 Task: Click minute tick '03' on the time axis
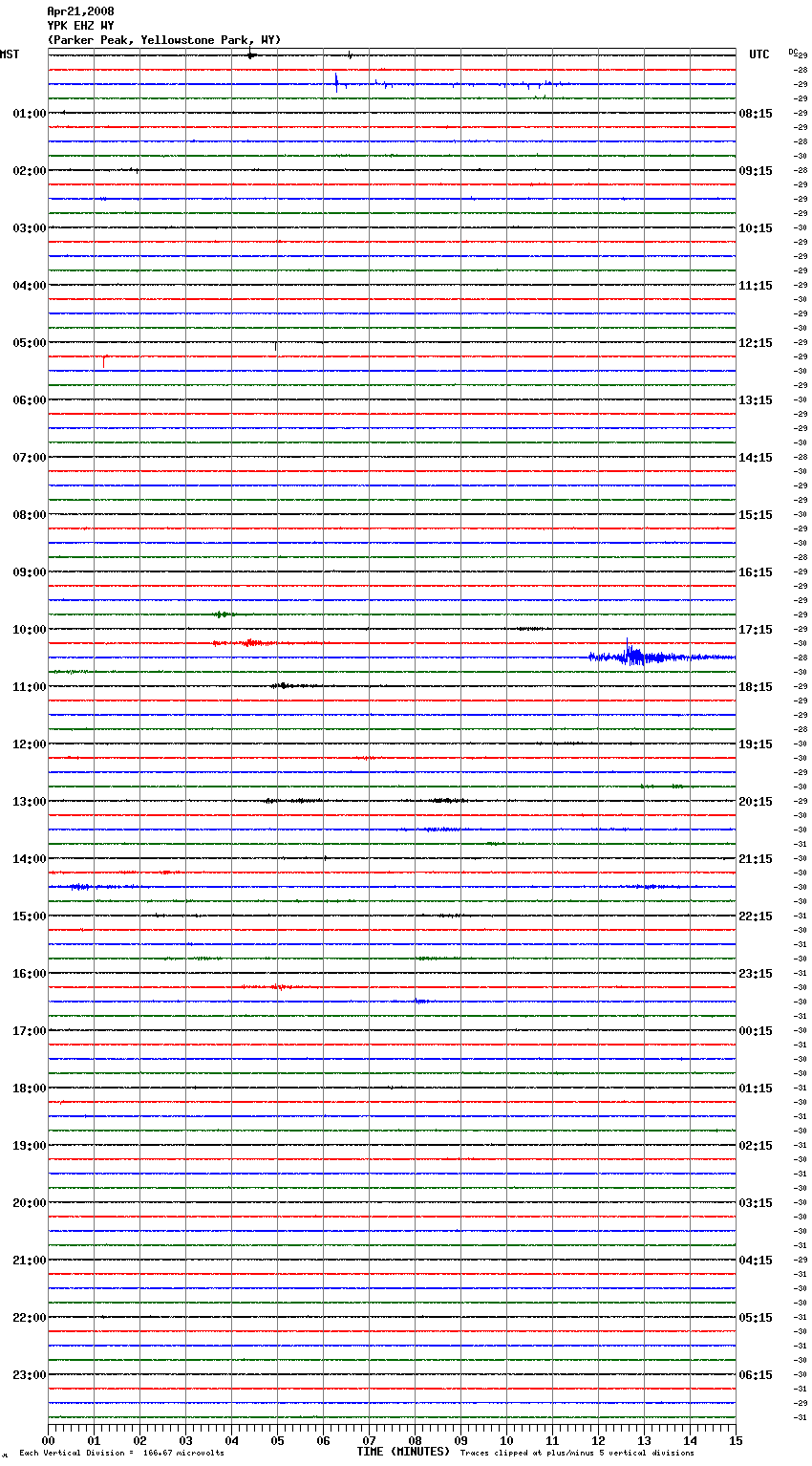[x=185, y=1440]
